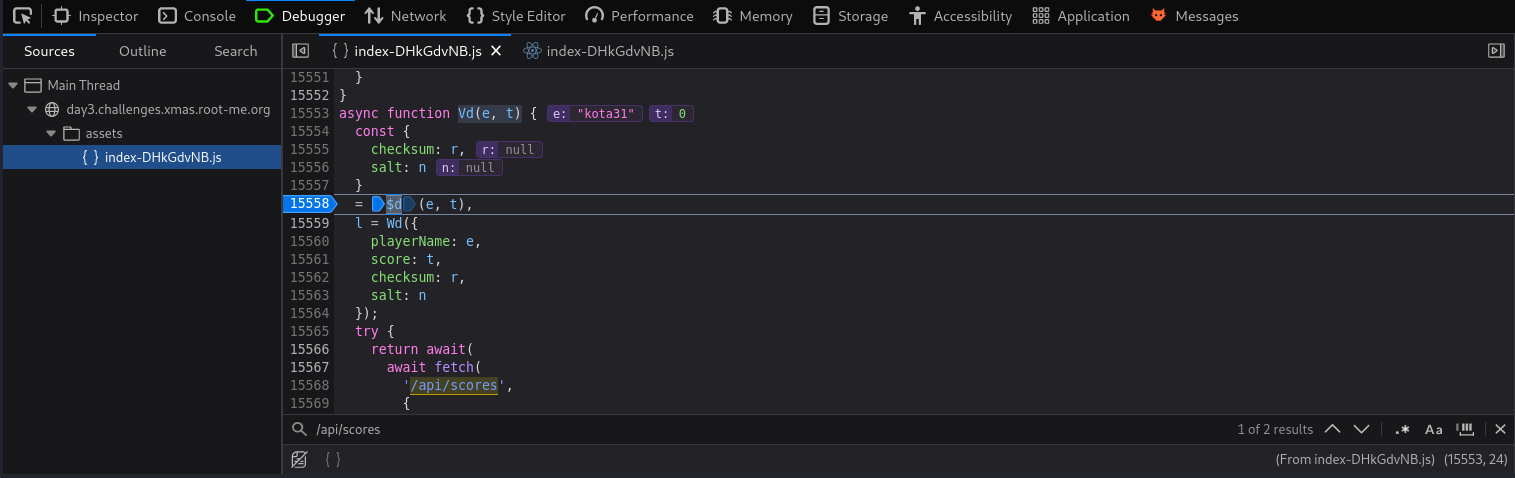Switch to the Console tab
1515x478 pixels.
click(197, 16)
